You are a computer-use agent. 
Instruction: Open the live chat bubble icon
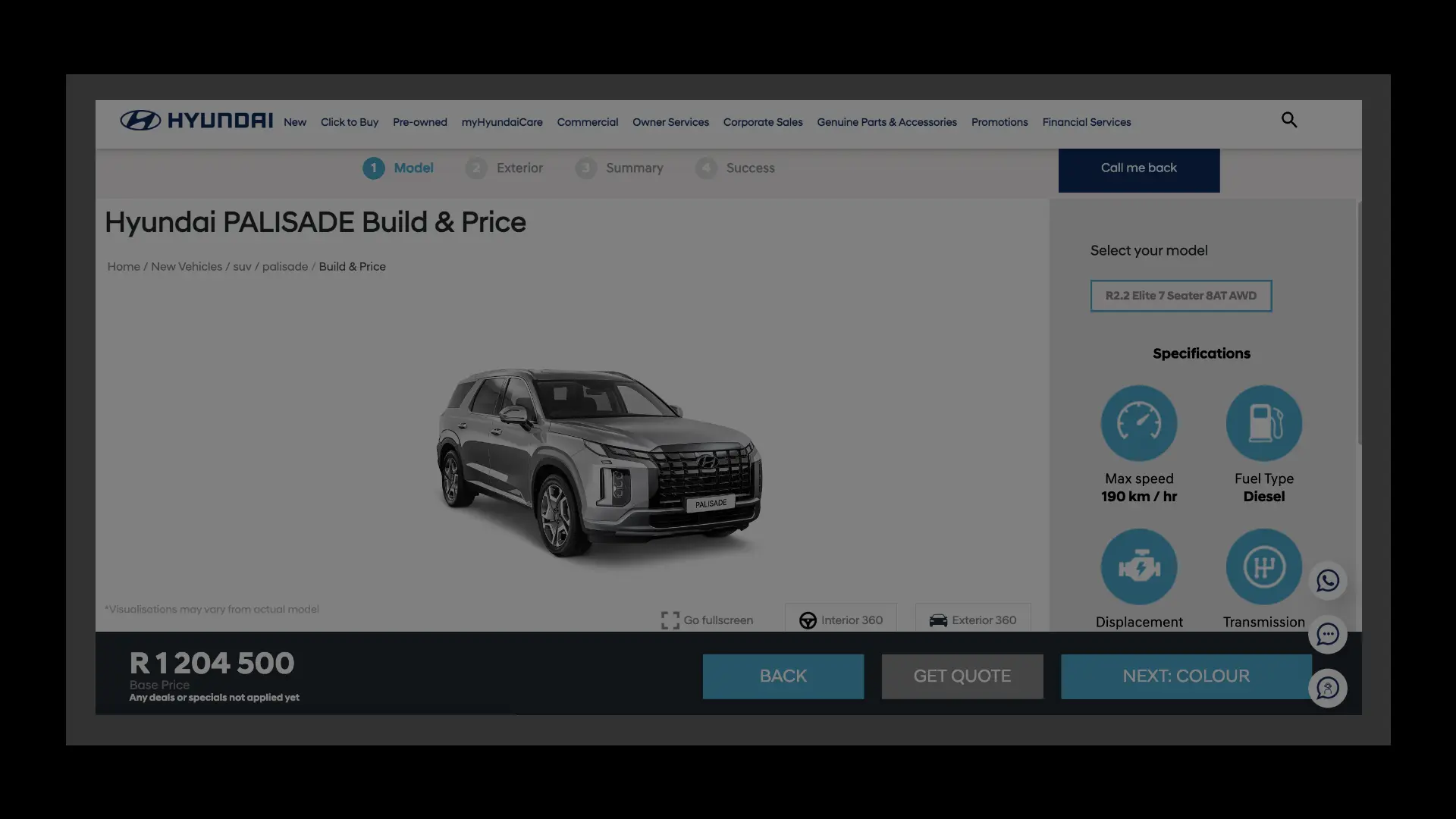1328,634
